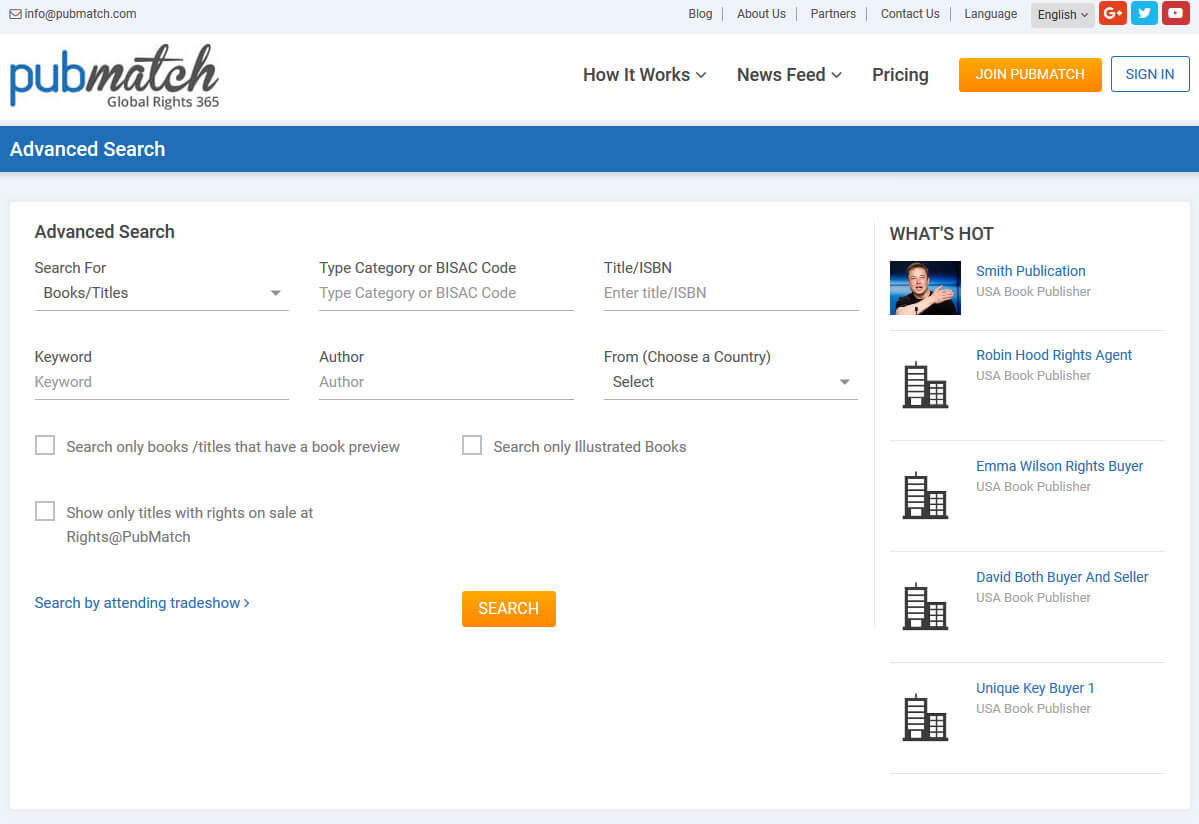Viewport: 1199px width, 824px height.
Task: Click building icon next to Emma Wilson Rights Buyer
Action: pos(925,496)
